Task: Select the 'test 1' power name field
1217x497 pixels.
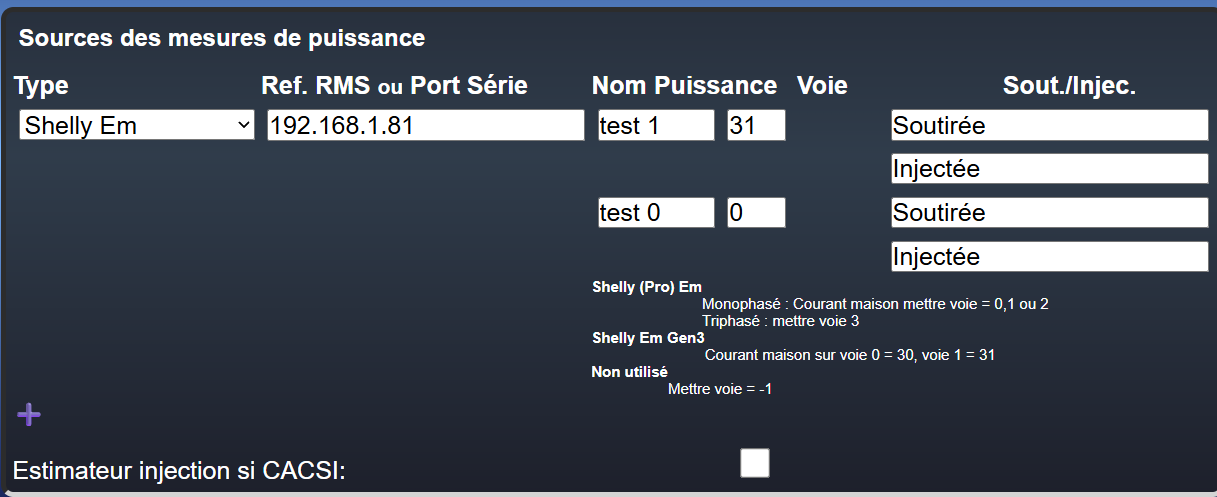Action: point(657,126)
